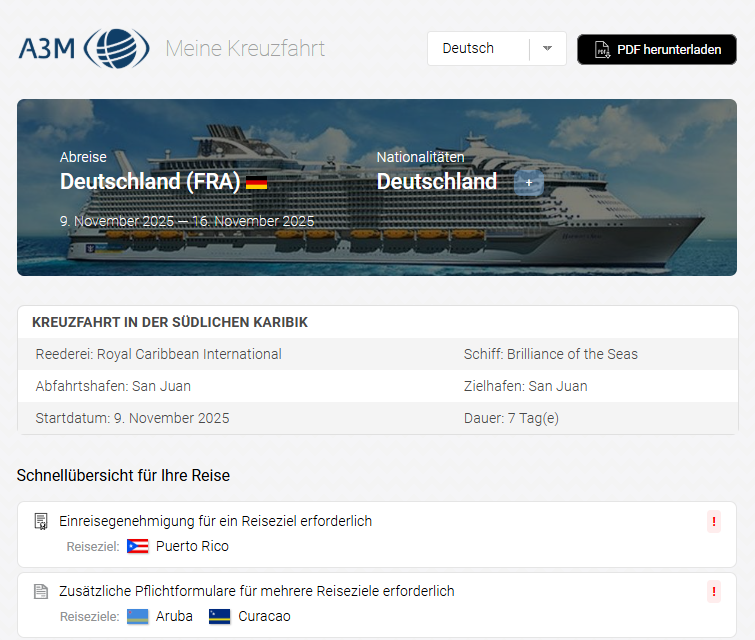Viewport: 755px width, 640px height.
Task: Click the Aruba flag
Action: click(138, 616)
